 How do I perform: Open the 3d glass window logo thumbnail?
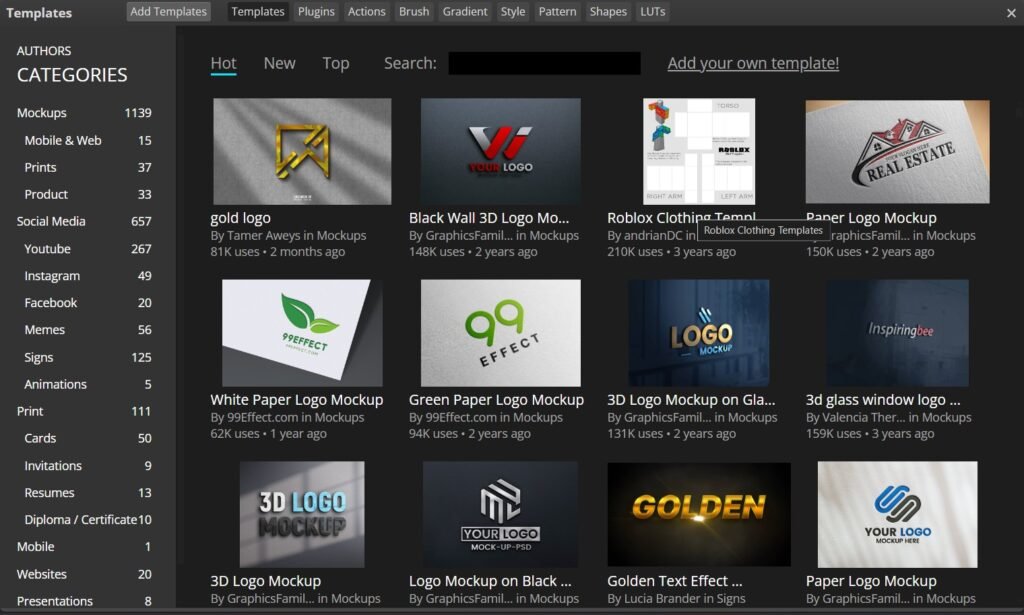[897, 333]
